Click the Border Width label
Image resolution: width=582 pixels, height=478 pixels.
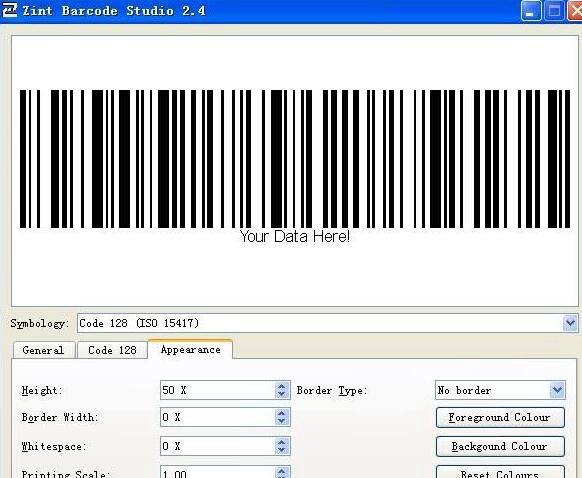(x=60, y=418)
